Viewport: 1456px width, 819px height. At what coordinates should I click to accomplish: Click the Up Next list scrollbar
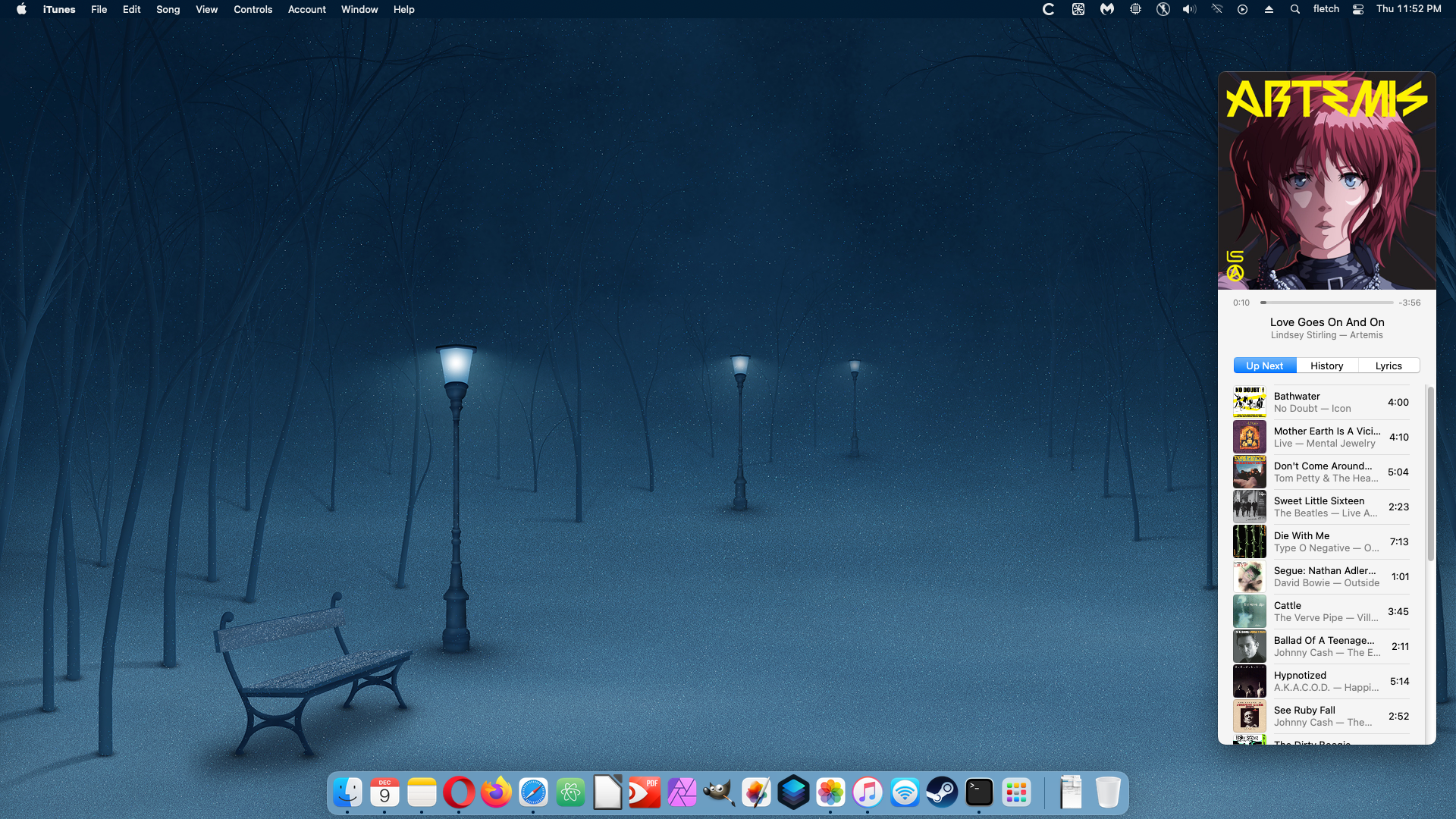[1430, 474]
